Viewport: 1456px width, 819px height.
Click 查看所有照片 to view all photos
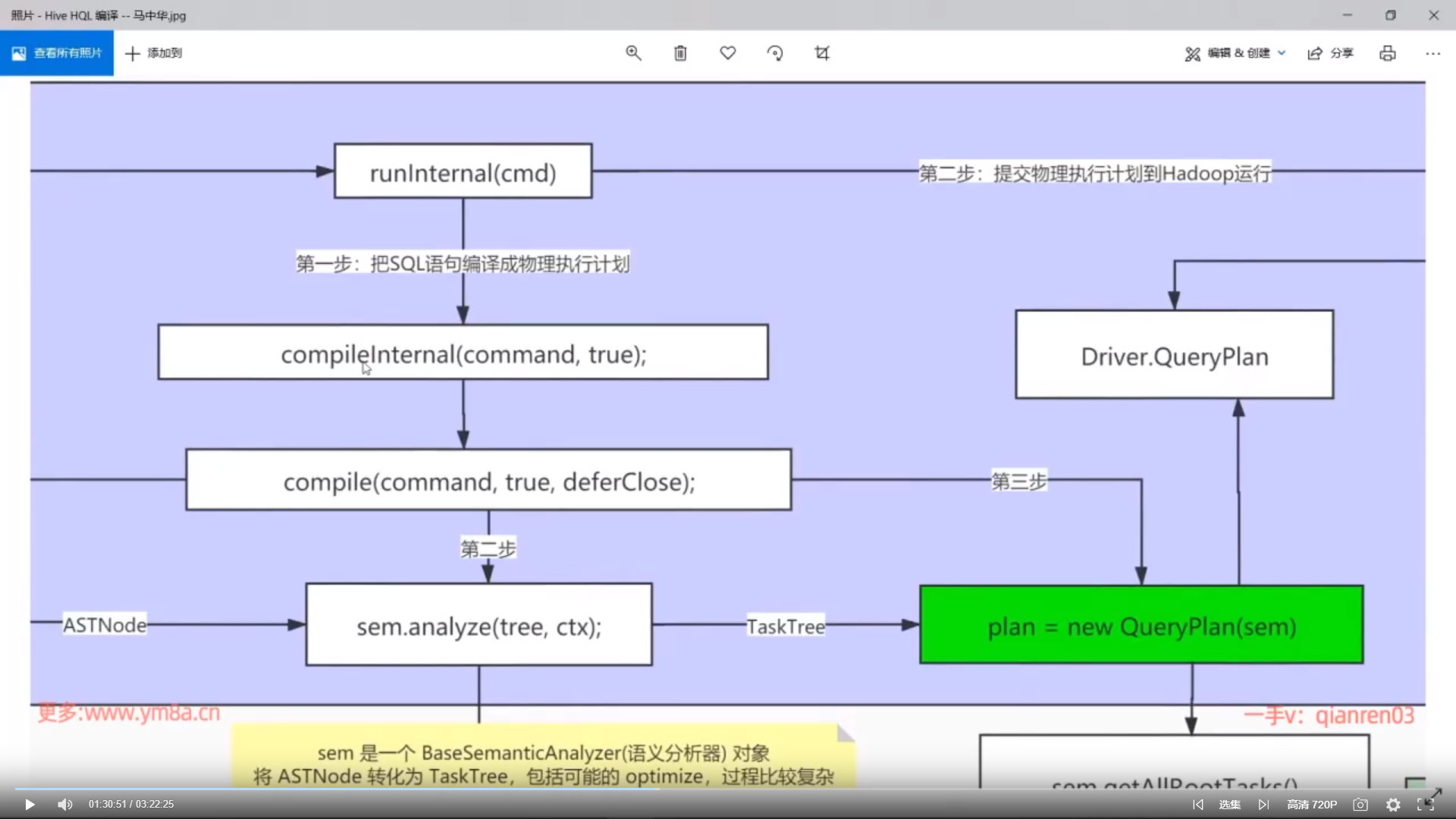(57, 53)
